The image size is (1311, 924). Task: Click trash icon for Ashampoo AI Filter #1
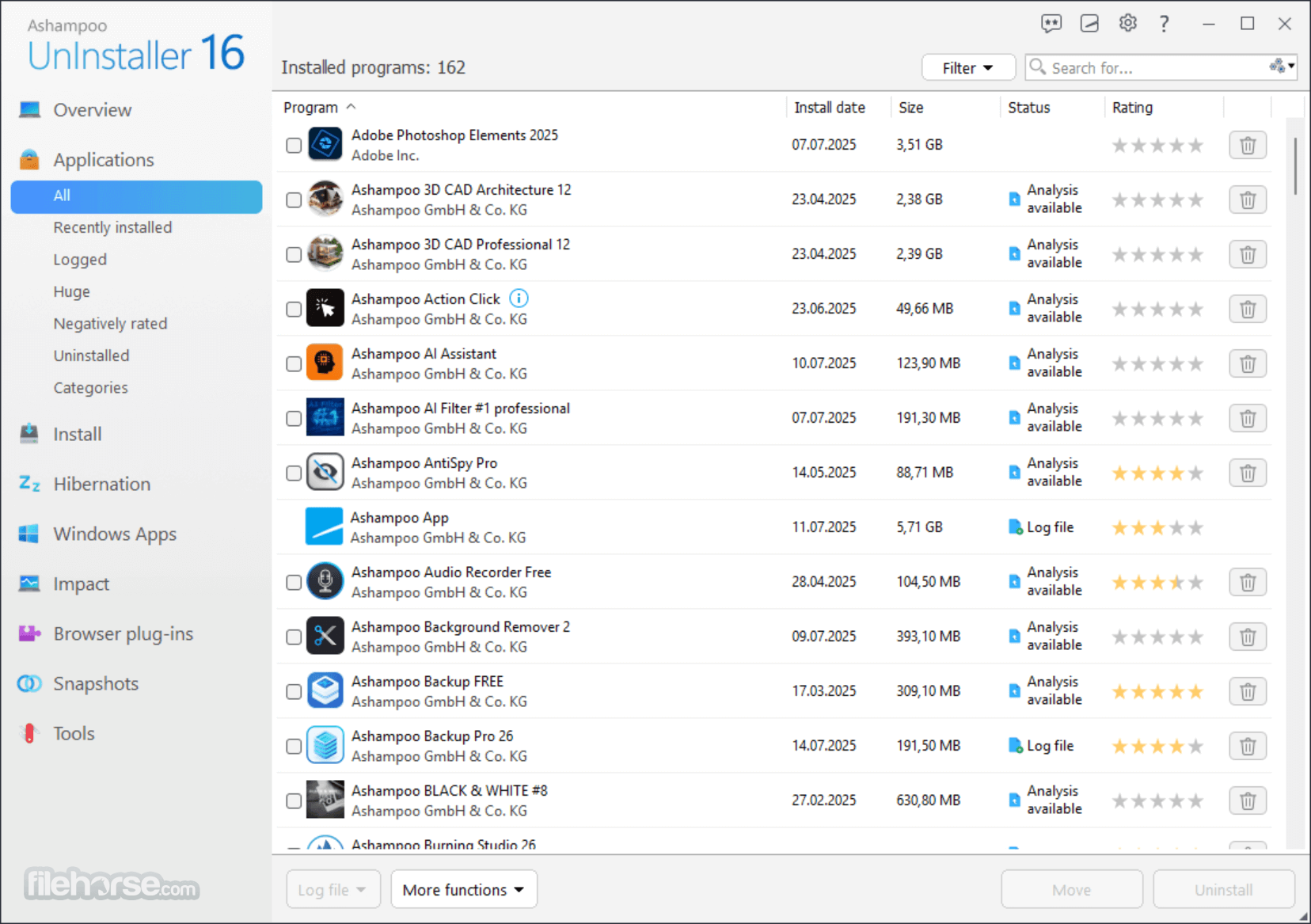coord(1248,418)
